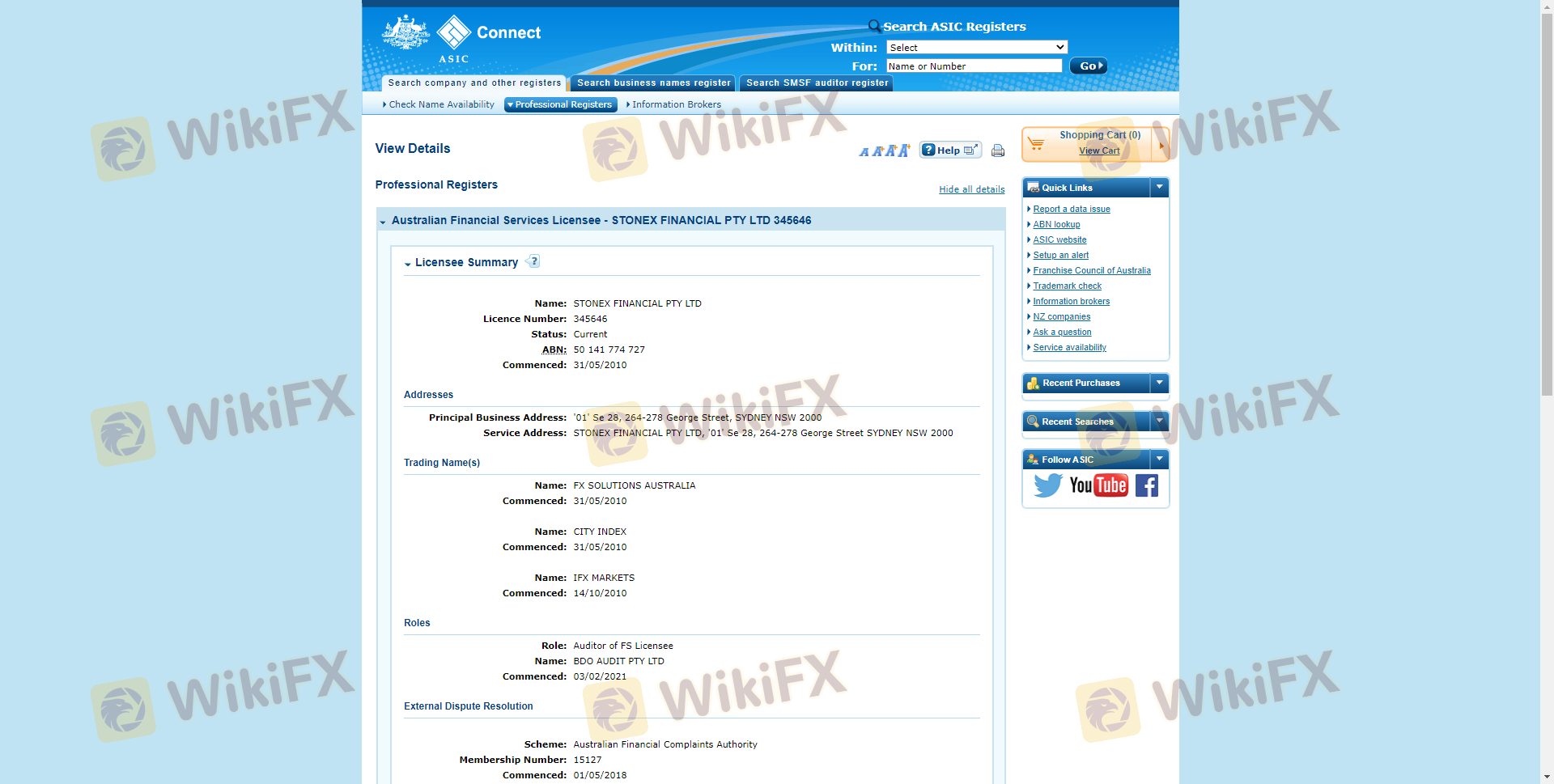The height and width of the screenshot is (784, 1554).
Task: Click the Name or Number search field
Action: coord(974,66)
